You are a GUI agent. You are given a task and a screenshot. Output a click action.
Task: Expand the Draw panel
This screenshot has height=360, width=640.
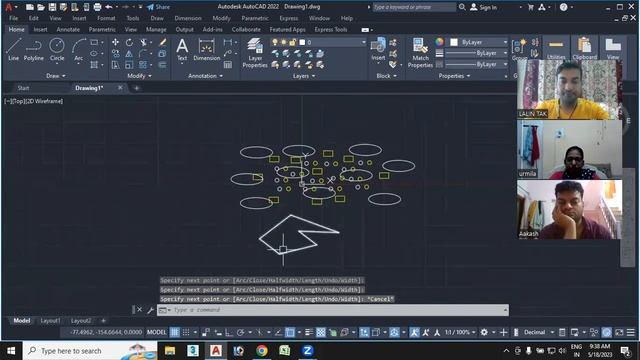point(56,76)
